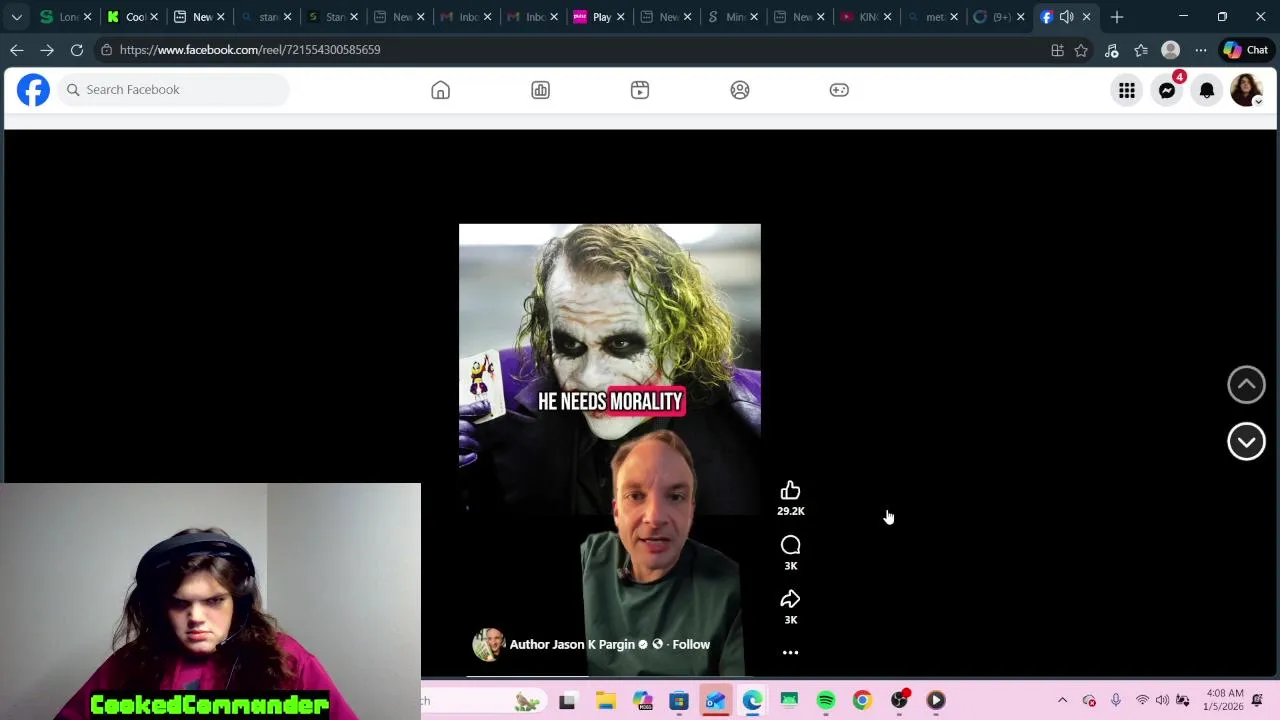Click the Search Facebook field

174,90
